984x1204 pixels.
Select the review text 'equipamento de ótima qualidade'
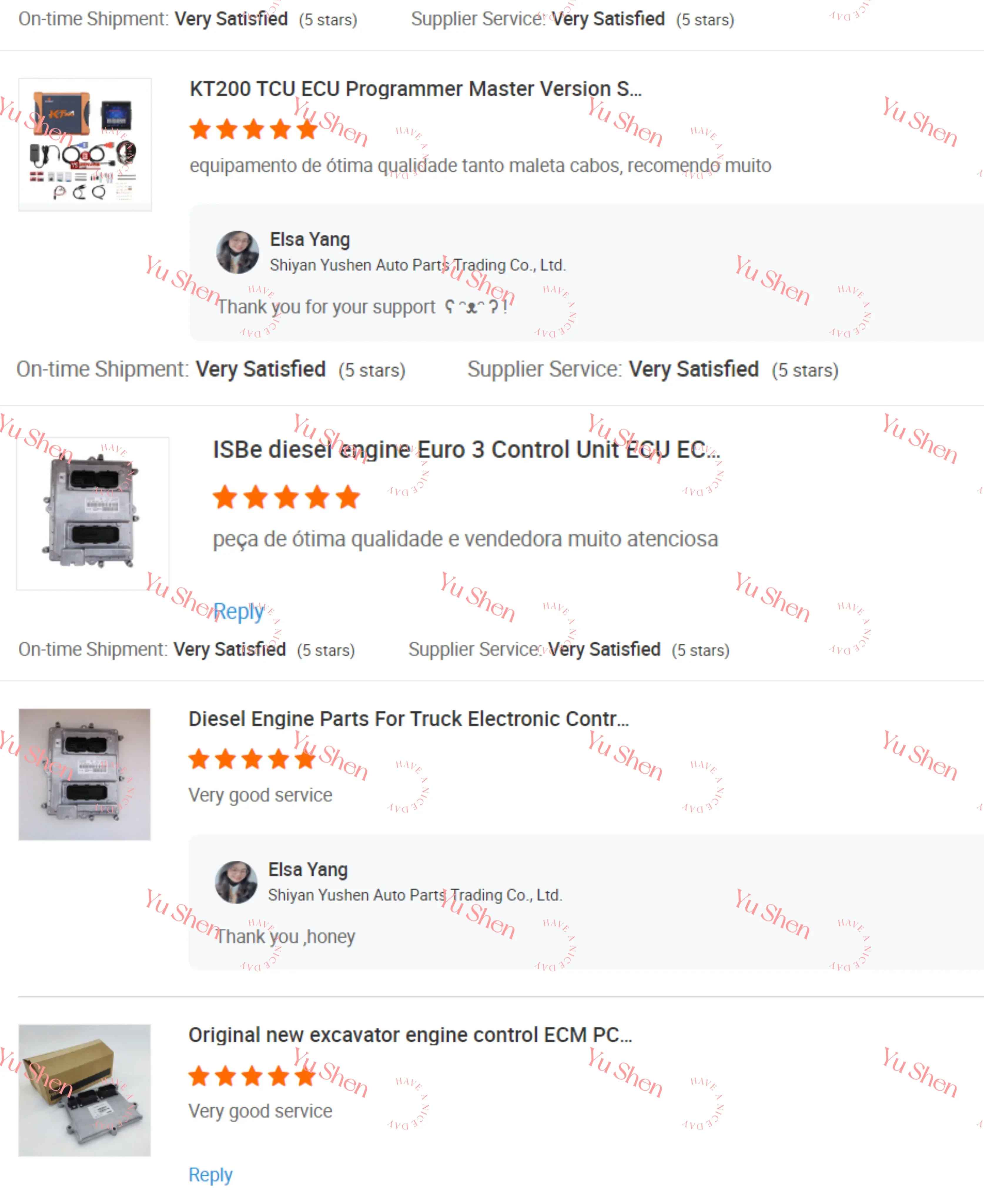point(323,165)
